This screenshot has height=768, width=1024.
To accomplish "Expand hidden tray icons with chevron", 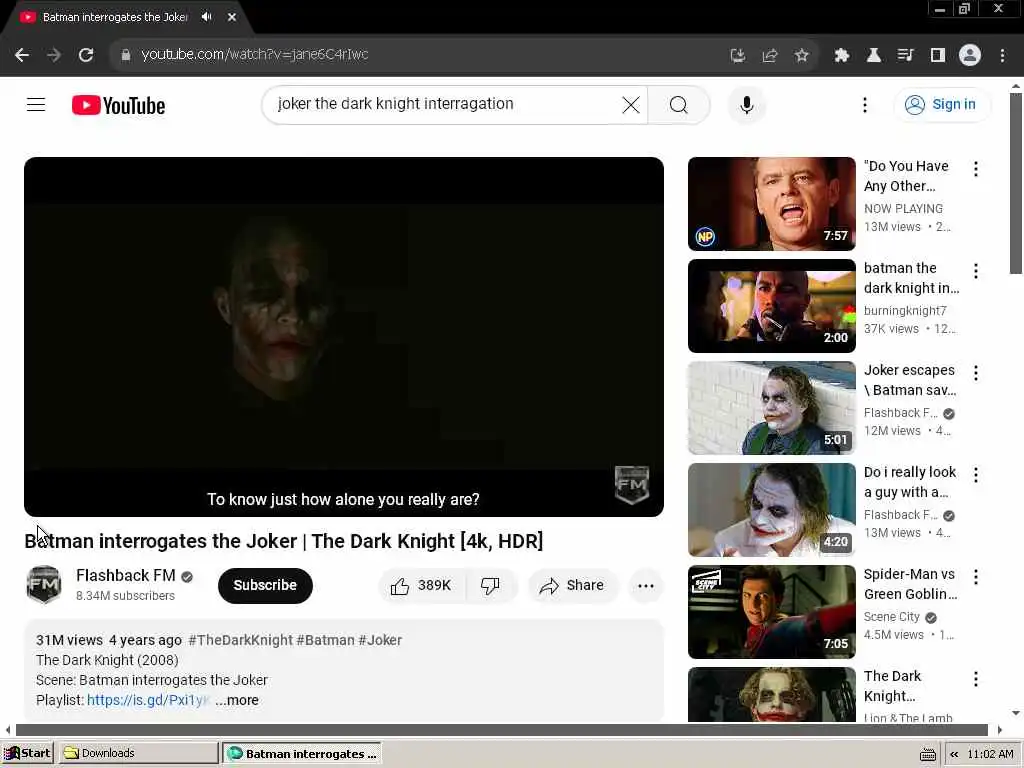I will point(954,754).
